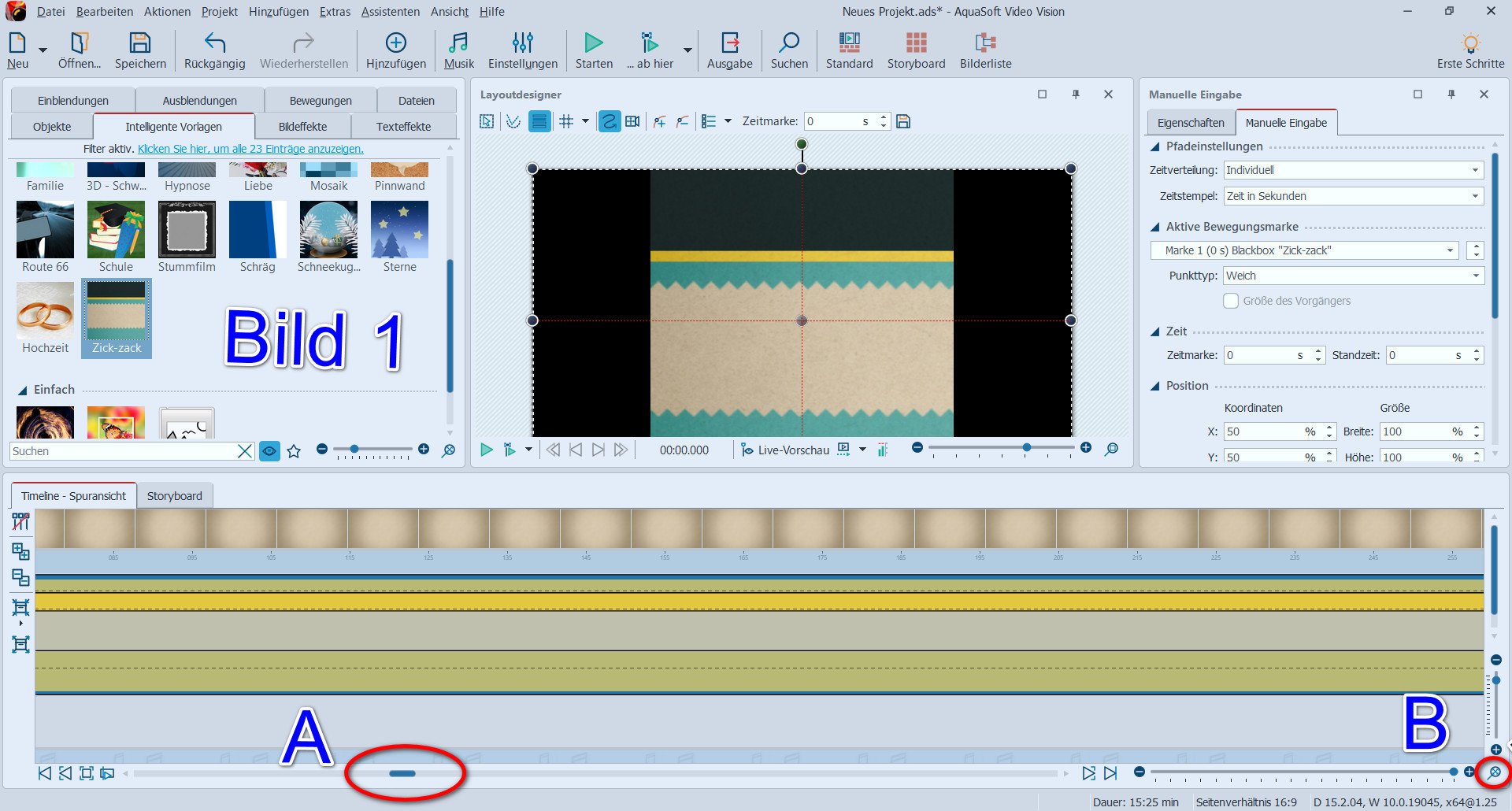The image size is (1512, 811).
Task: Open the Punkttyp dropdown
Action: pos(1353,276)
